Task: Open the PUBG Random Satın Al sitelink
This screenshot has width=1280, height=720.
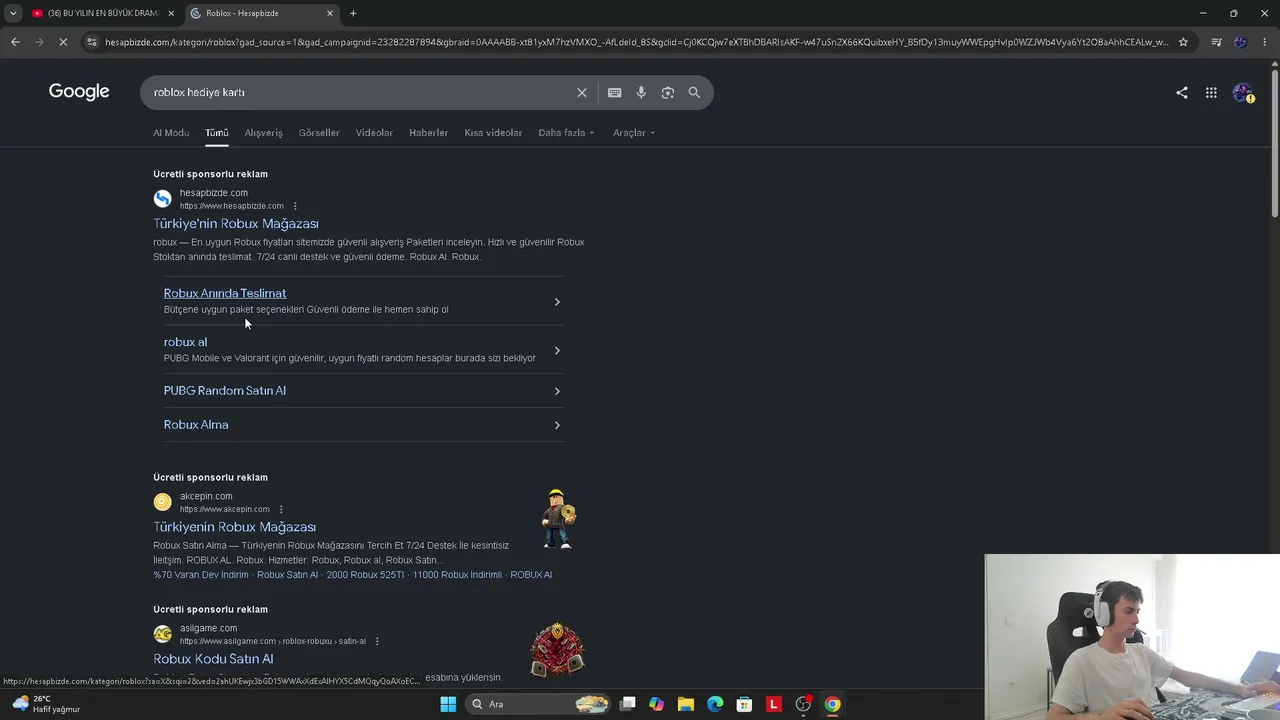Action: click(225, 391)
